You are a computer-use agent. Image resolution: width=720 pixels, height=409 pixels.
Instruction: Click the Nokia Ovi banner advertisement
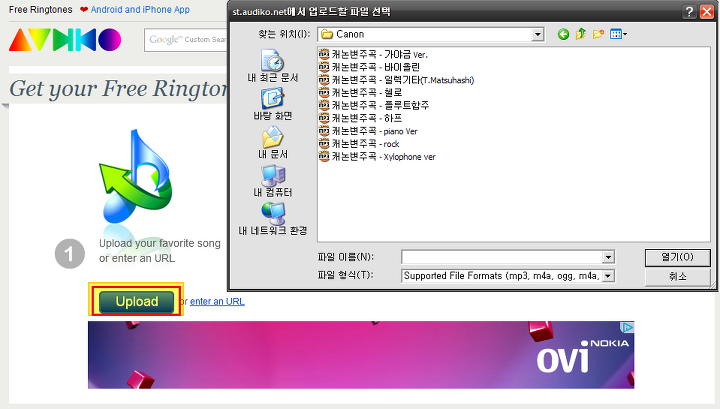[x=361, y=355]
